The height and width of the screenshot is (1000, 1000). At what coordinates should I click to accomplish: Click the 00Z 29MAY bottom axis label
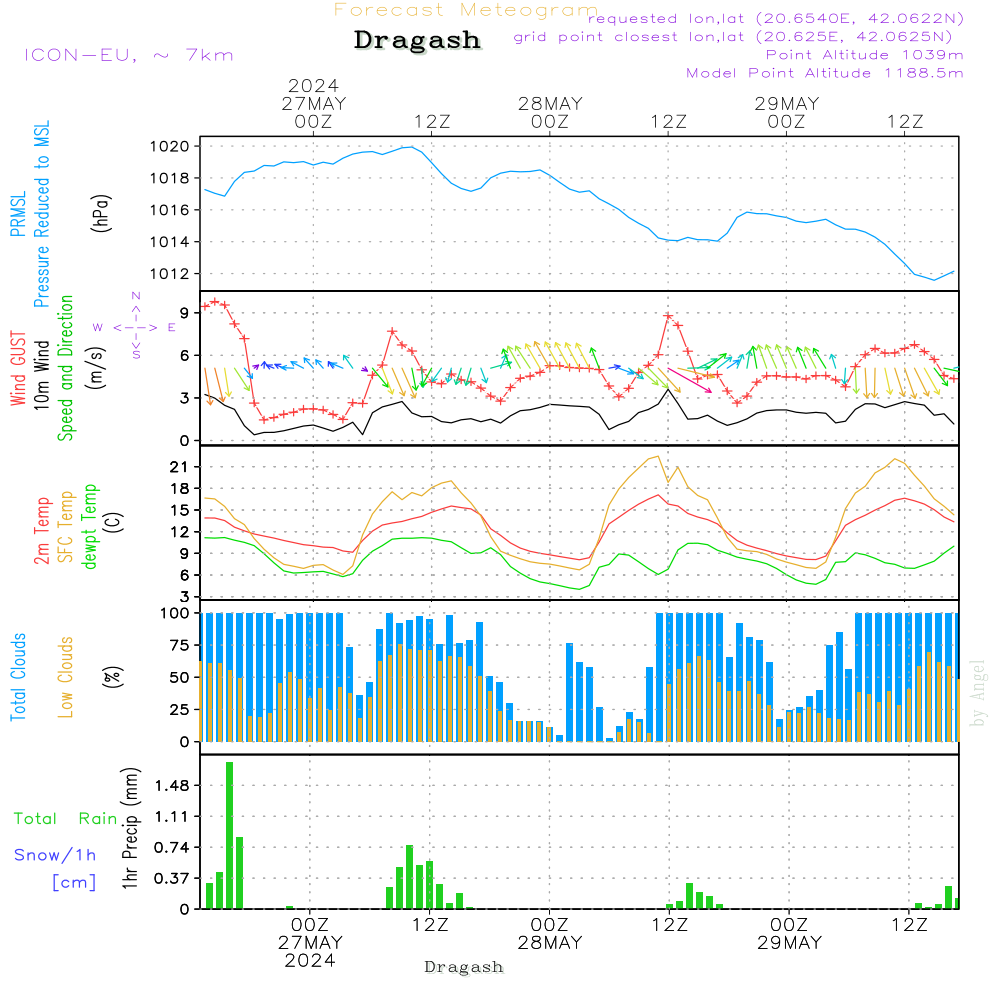tap(790, 934)
